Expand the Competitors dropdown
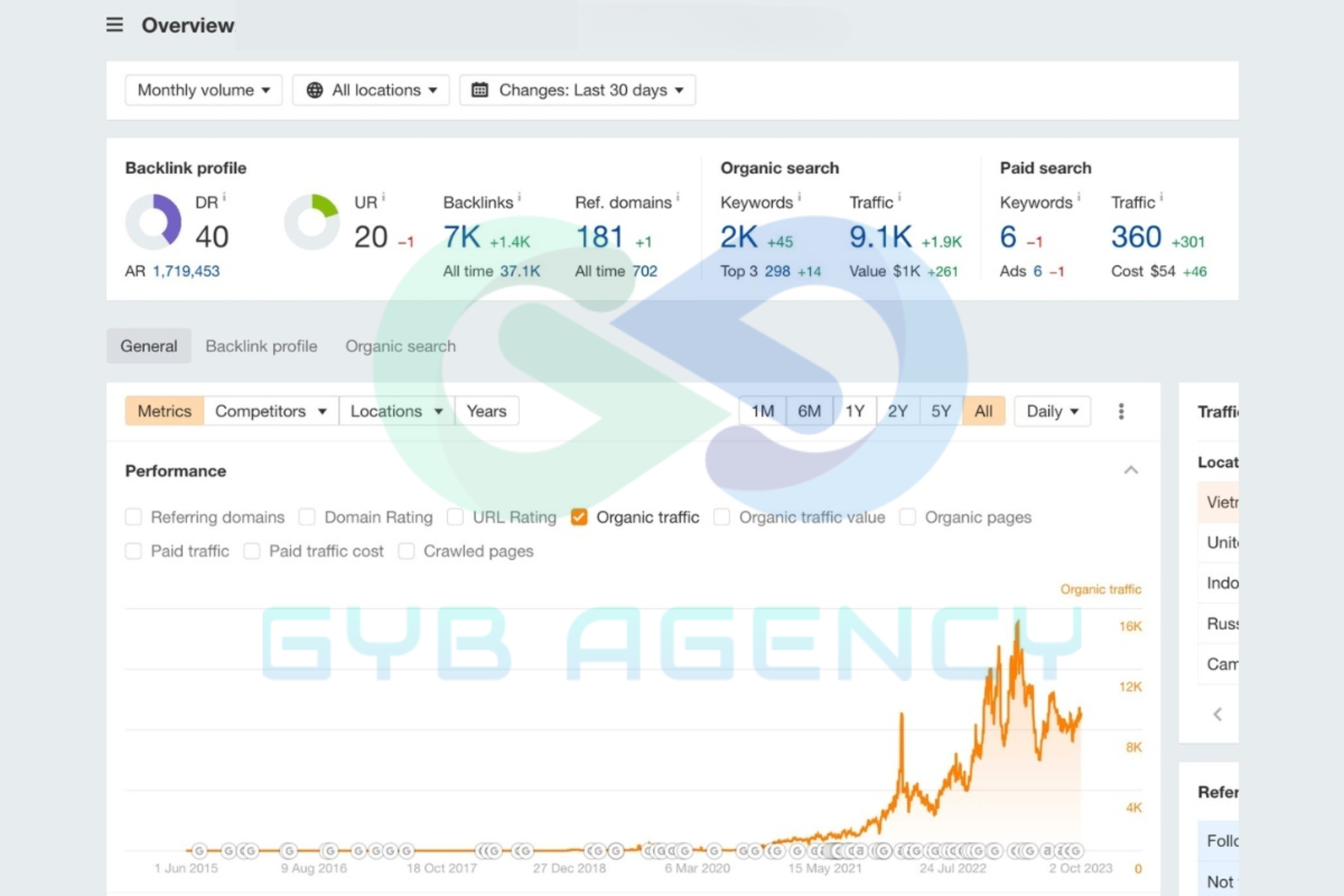This screenshot has width=1344, height=896. (x=271, y=411)
